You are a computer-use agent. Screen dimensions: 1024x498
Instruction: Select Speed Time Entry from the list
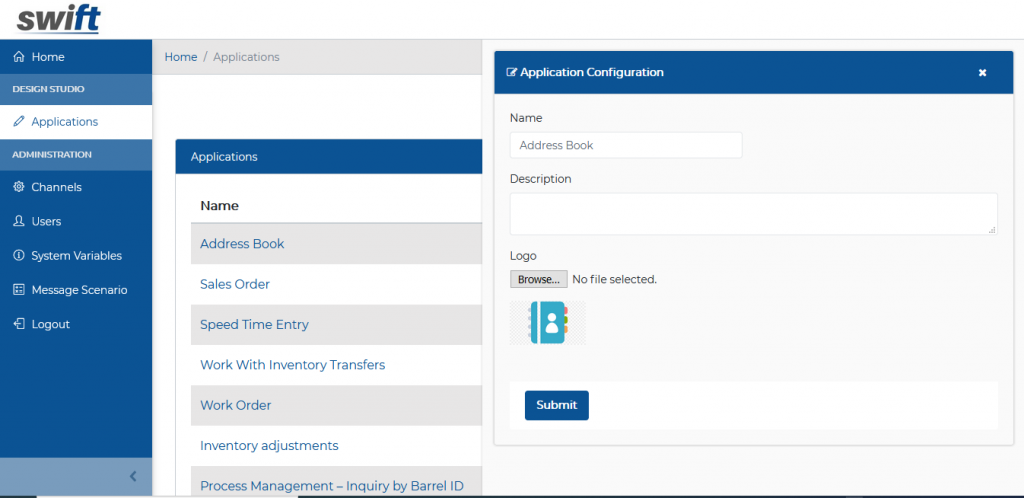point(254,325)
